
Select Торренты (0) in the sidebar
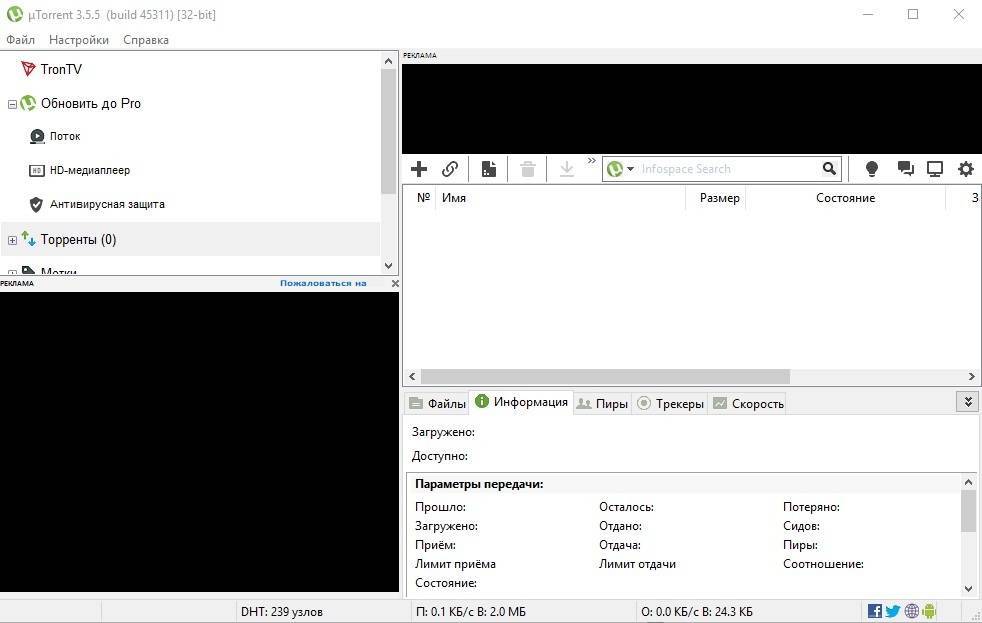click(x=78, y=239)
